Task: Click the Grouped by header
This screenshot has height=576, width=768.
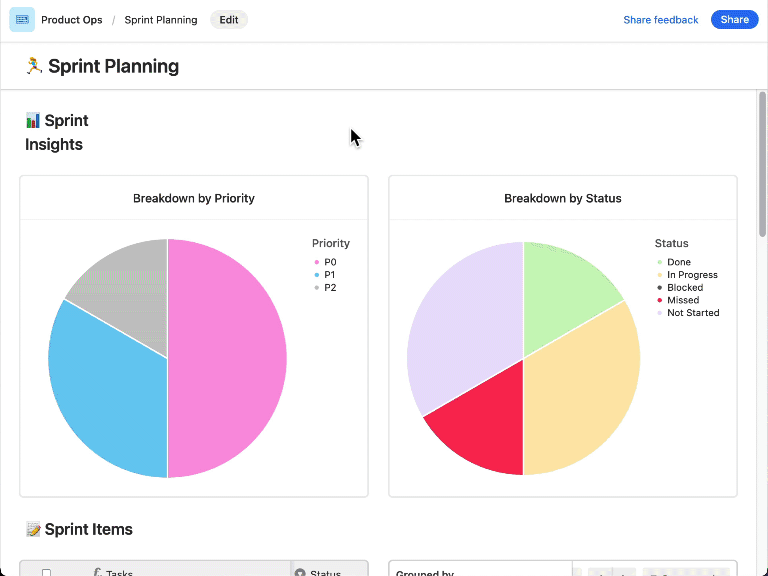Action: click(x=425, y=573)
